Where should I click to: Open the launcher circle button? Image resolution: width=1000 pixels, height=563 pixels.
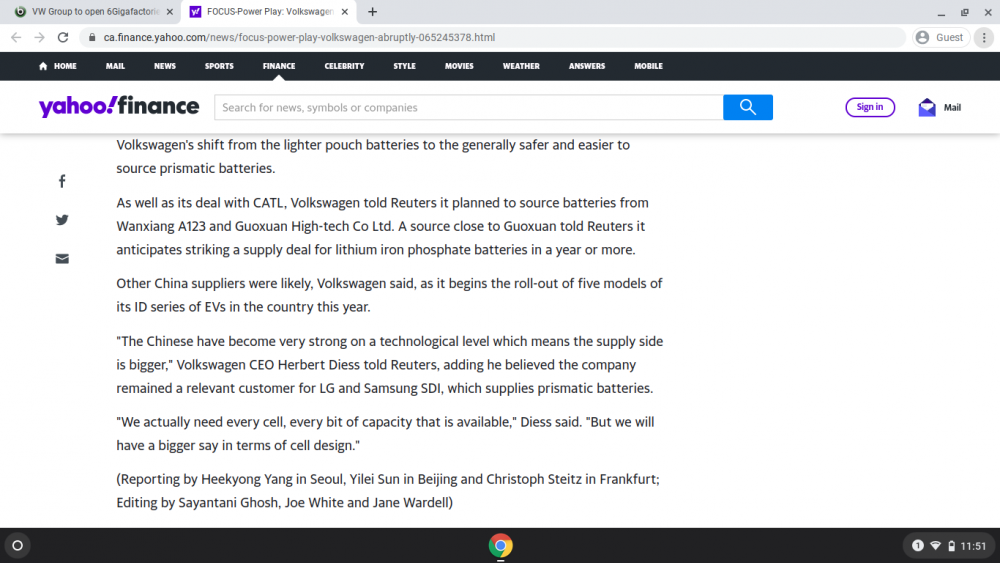[x=18, y=546]
